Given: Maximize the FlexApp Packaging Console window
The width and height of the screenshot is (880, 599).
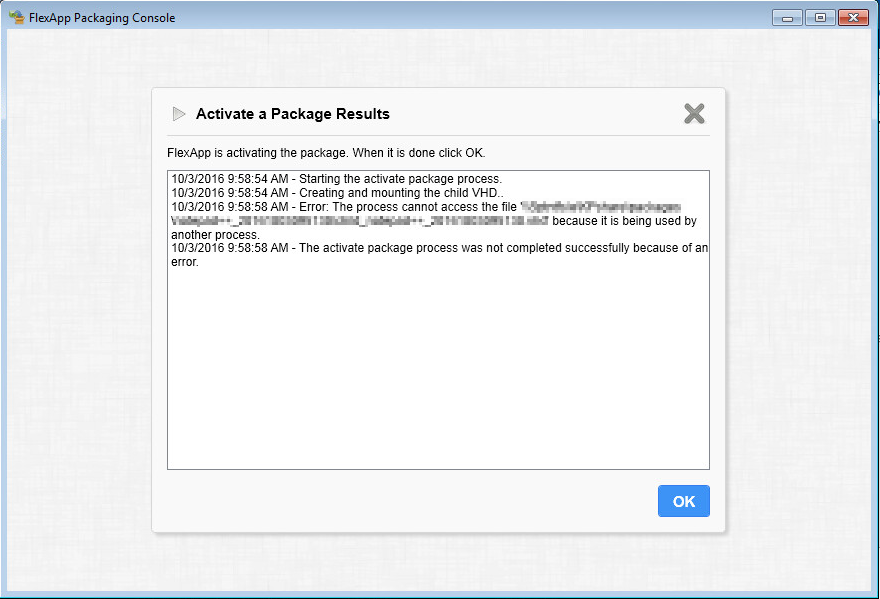Looking at the screenshot, I should coord(819,17).
